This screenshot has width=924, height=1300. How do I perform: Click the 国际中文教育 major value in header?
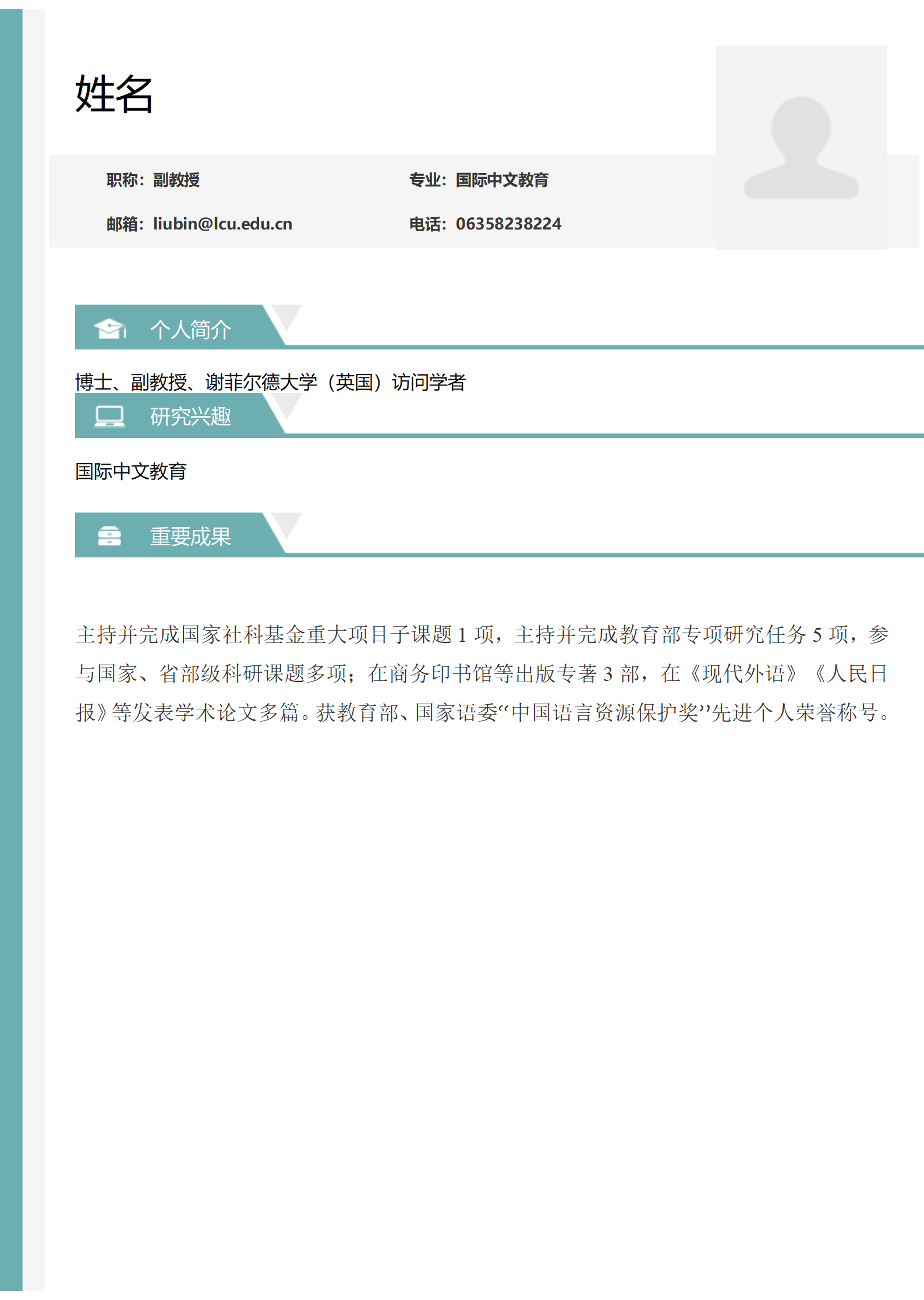tap(502, 180)
